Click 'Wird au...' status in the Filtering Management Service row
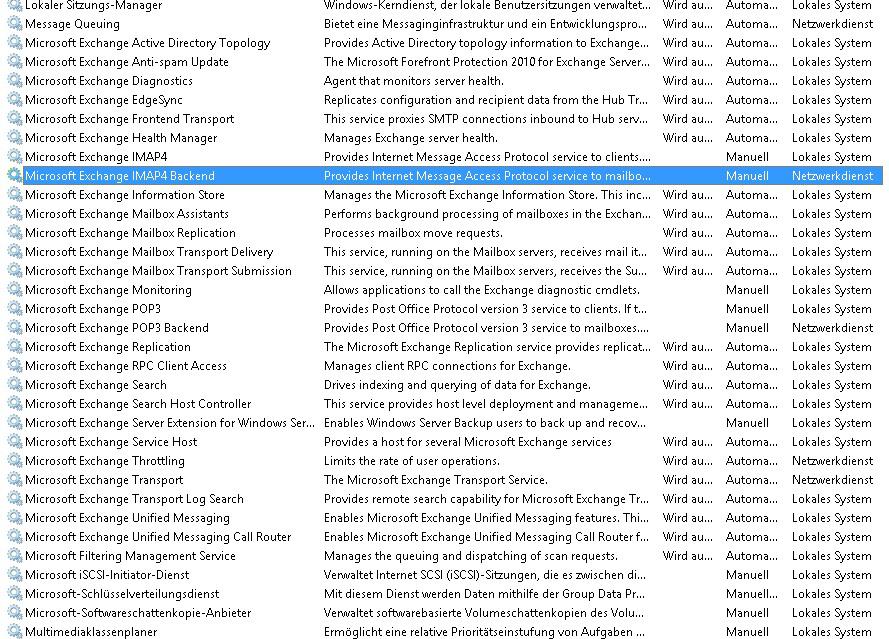Screen dimensions: 889x639 (x=688, y=556)
